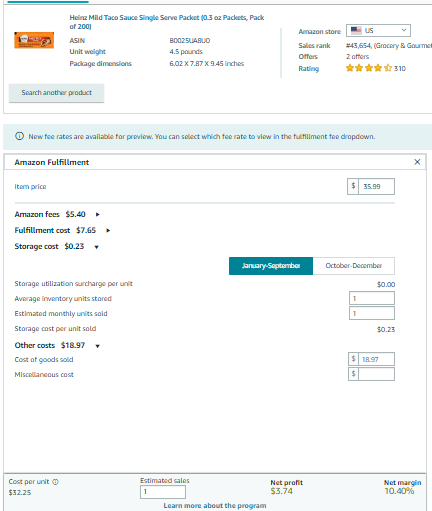The image size is (432, 511).
Task: Expand the Fulfillment cost details
Action: tap(108, 230)
